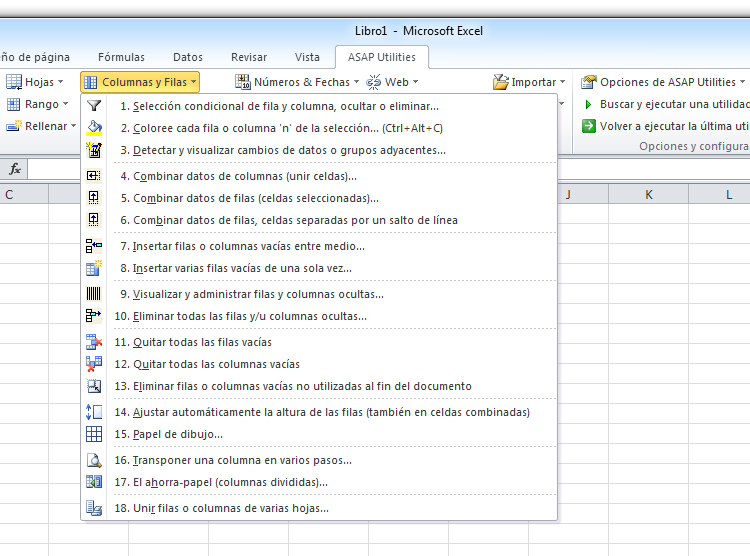Click the transpose column in steps icon
Screen dimensions: 750x556
click(x=94, y=460)
